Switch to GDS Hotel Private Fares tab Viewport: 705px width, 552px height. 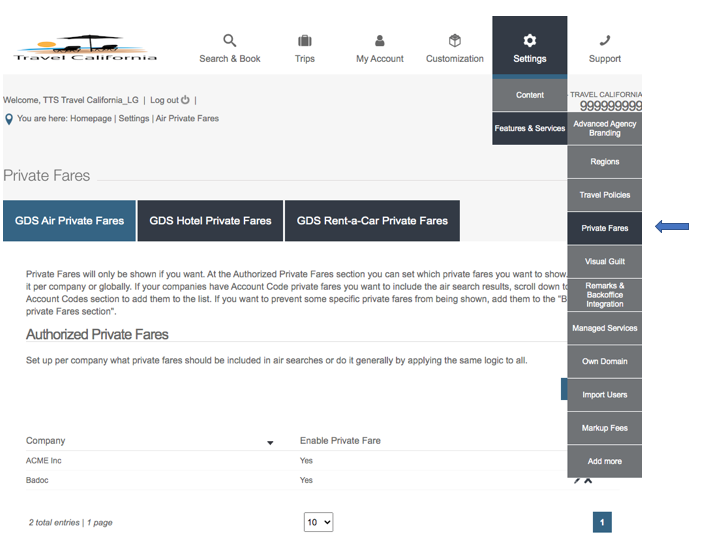click(210, 220)
